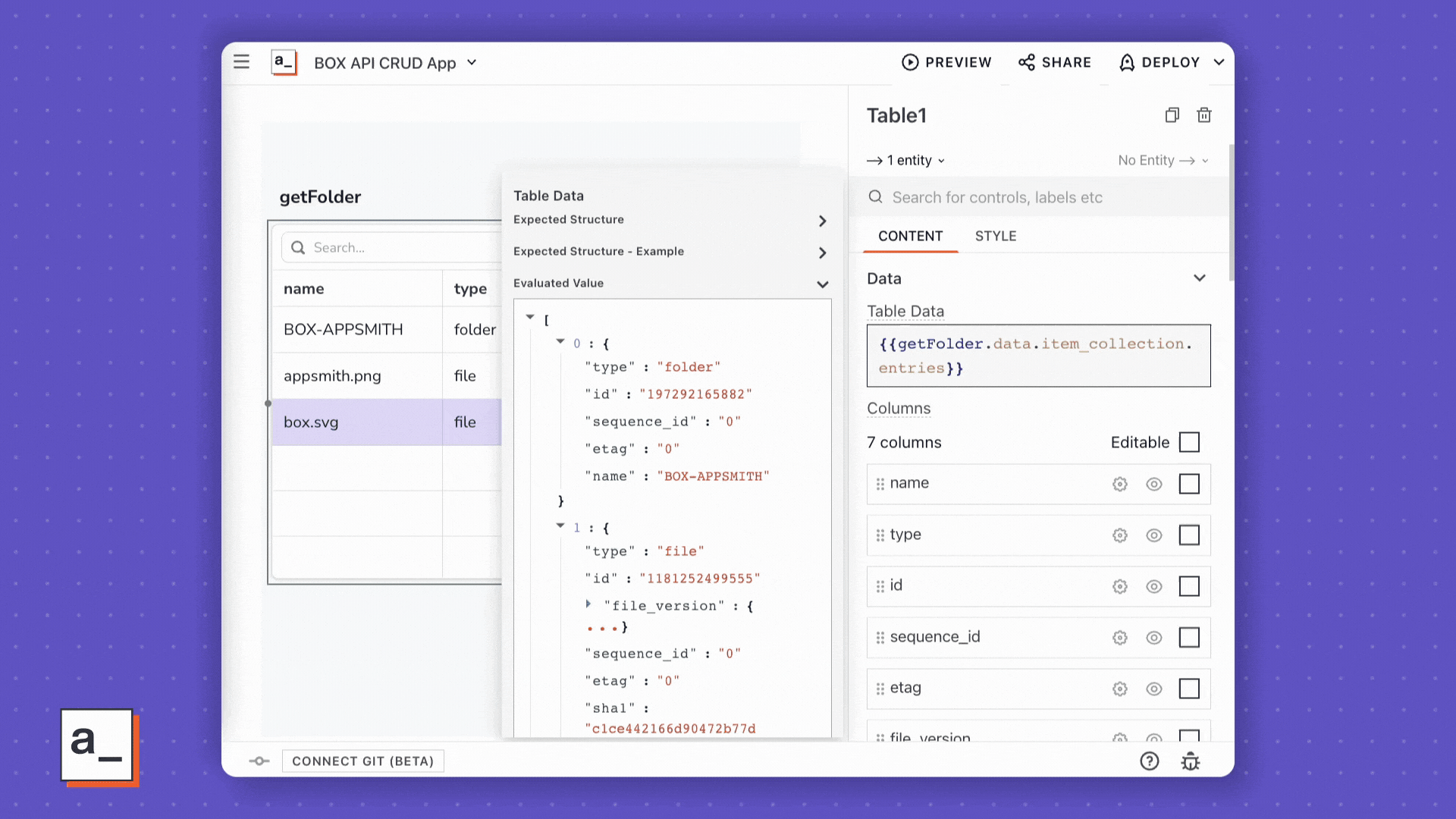
Task: Open the 1 entity dropdown
Action: [906, 160]
